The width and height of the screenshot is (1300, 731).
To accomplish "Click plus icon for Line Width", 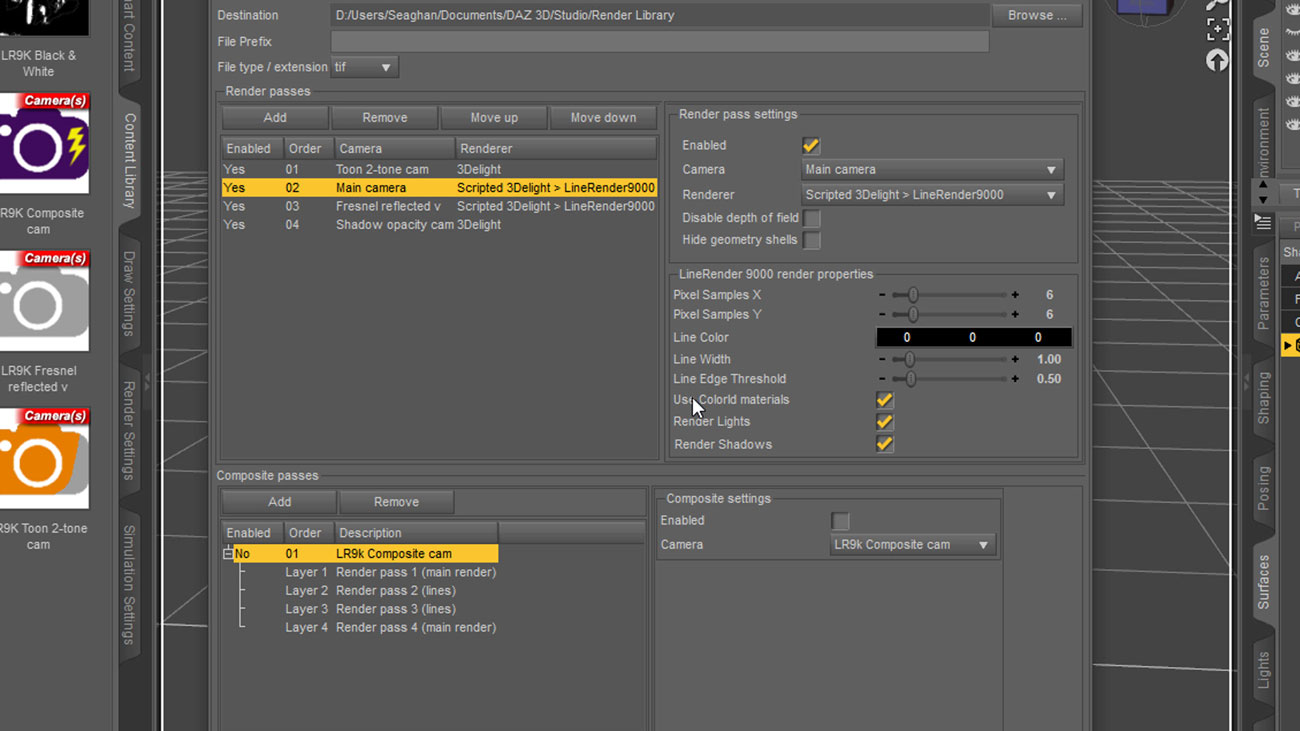I will click(x=1015, y=359).
